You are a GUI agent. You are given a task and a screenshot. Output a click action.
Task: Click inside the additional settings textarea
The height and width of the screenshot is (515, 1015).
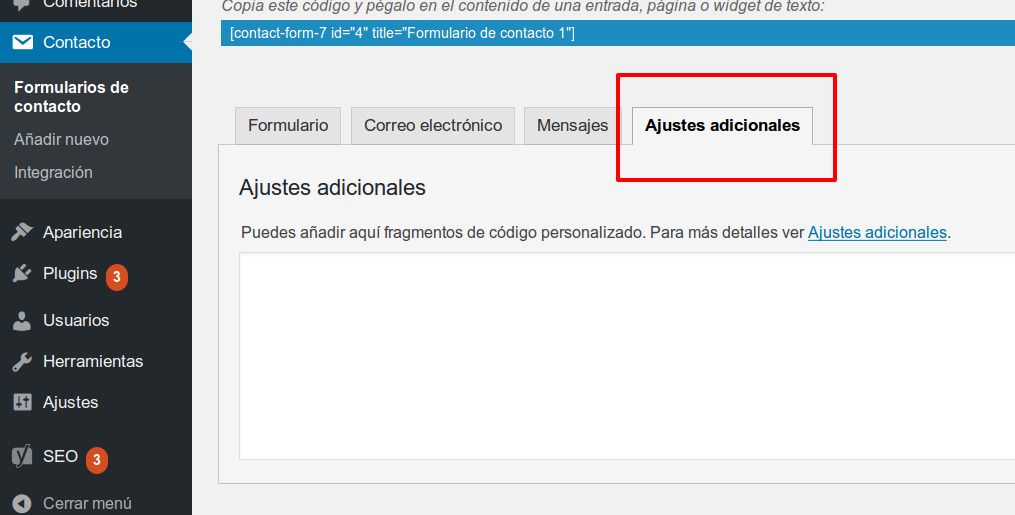click(627, 356)
